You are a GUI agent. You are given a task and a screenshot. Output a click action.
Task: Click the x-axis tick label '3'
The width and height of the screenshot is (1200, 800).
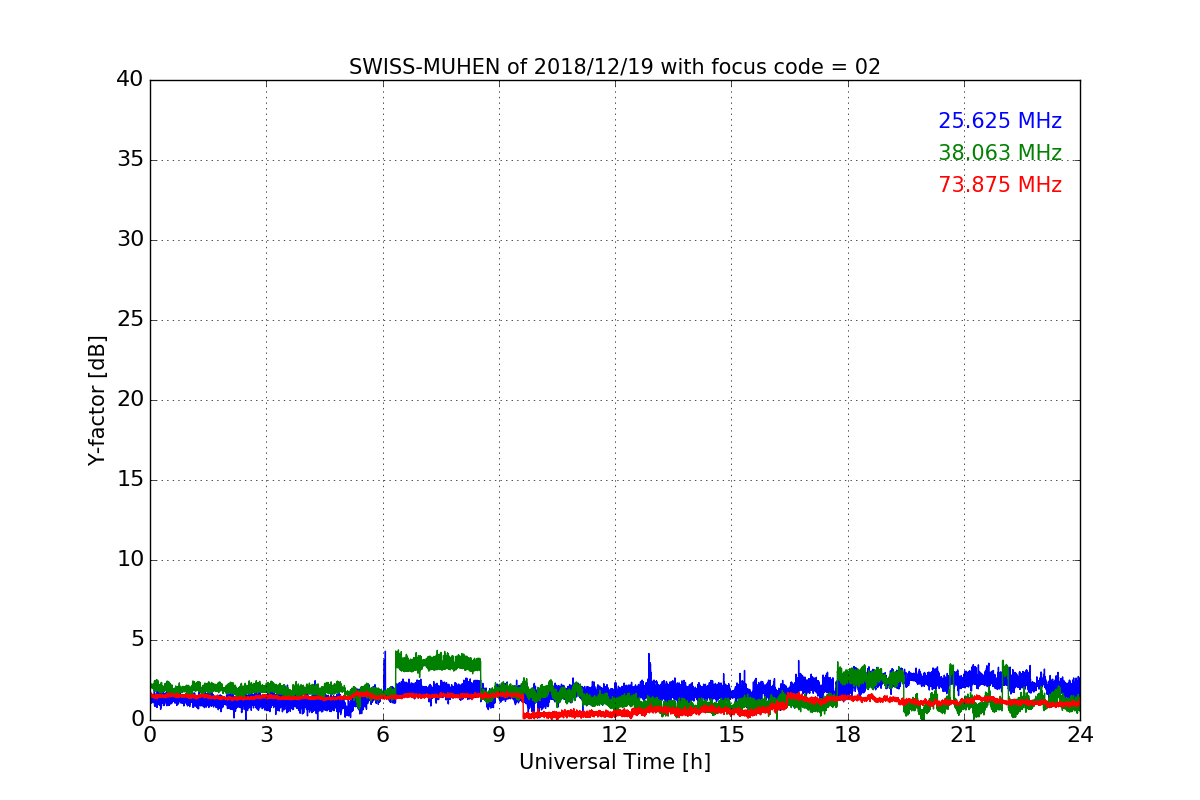tap(266, 735)
